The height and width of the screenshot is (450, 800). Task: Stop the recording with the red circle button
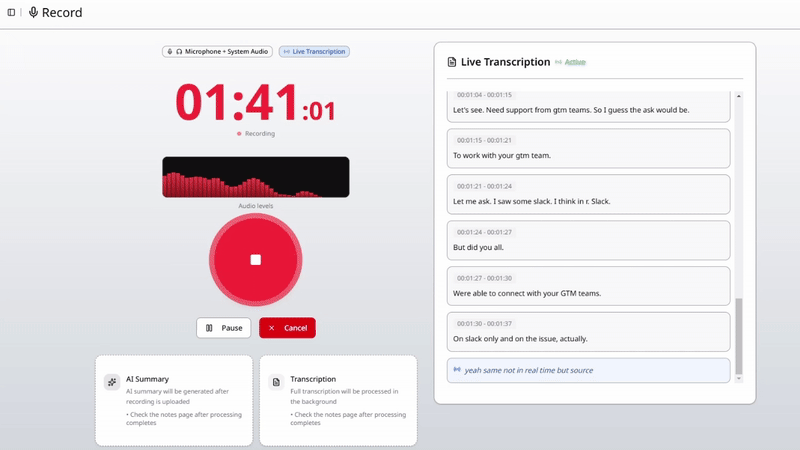pyautogui.click(x=255, y=260)
